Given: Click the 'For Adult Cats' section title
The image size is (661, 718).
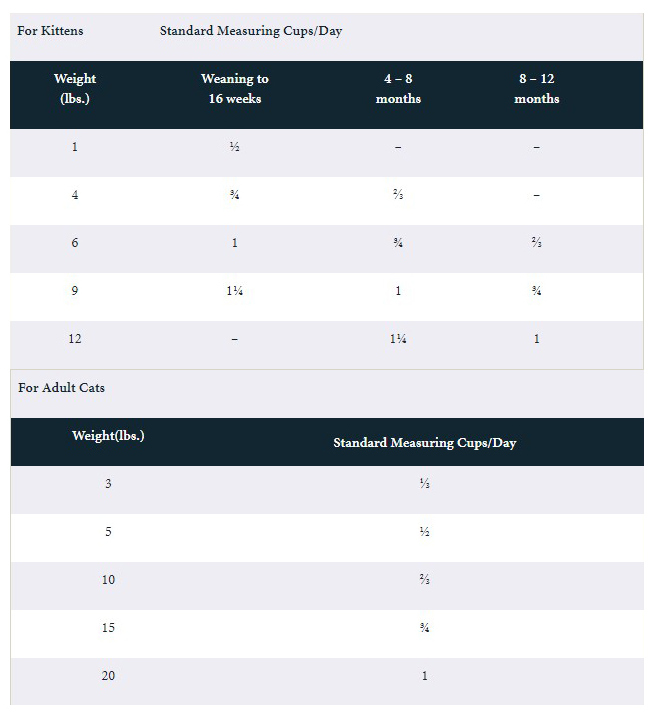Looking at the screenshot, I should click(61, 388).
